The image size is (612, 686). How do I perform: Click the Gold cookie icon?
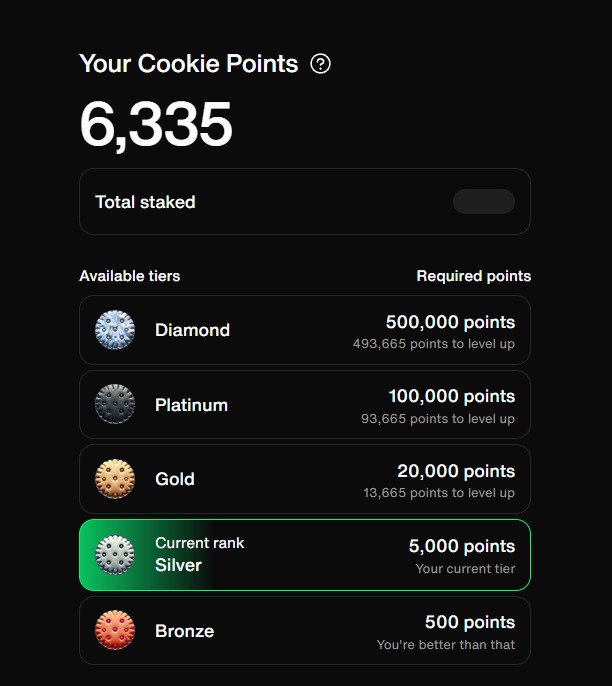pos(114,479)
